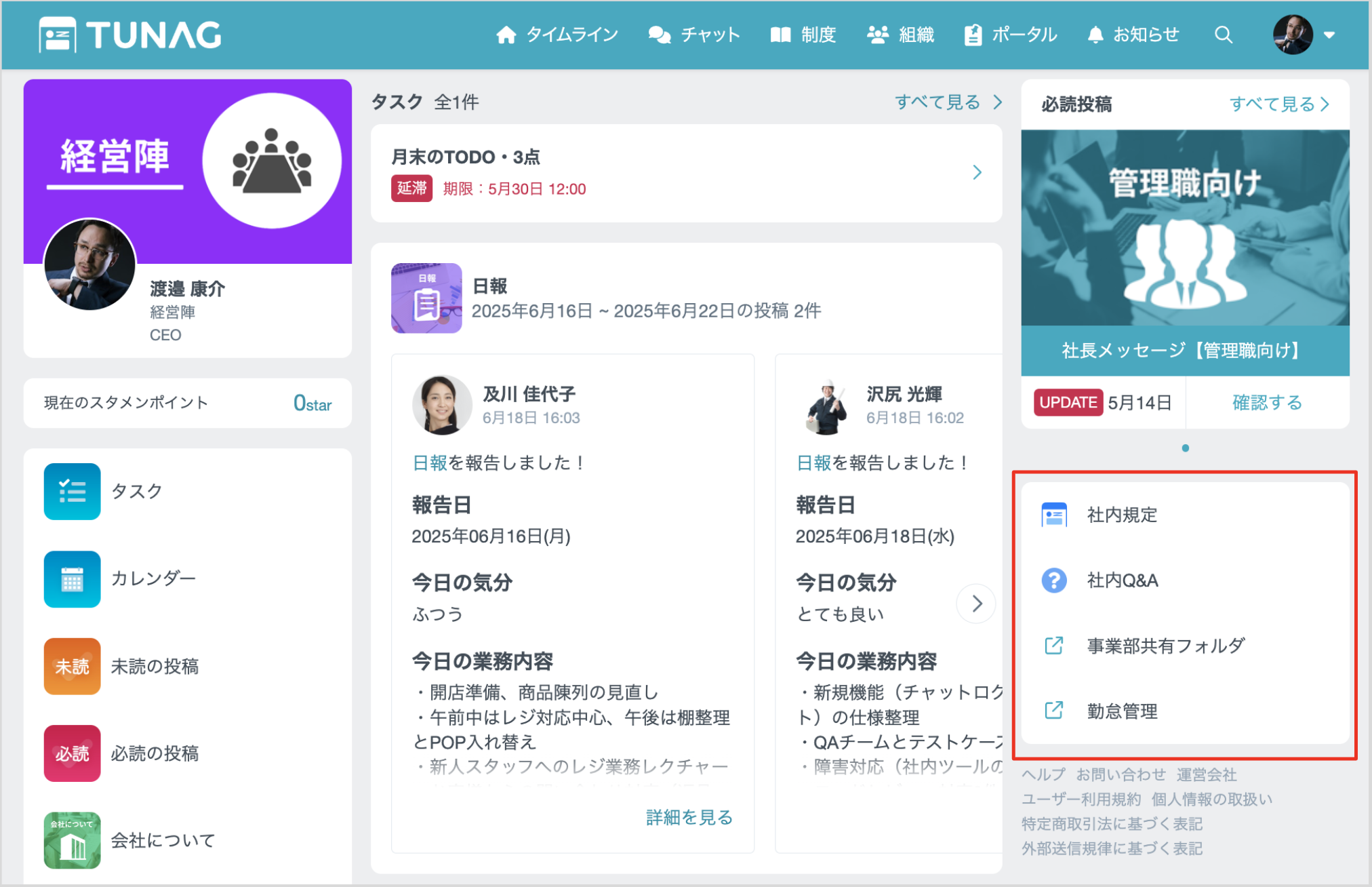
Task: Click 確認する on 社長メッセージ
Action: click(x=1267, y=402)
